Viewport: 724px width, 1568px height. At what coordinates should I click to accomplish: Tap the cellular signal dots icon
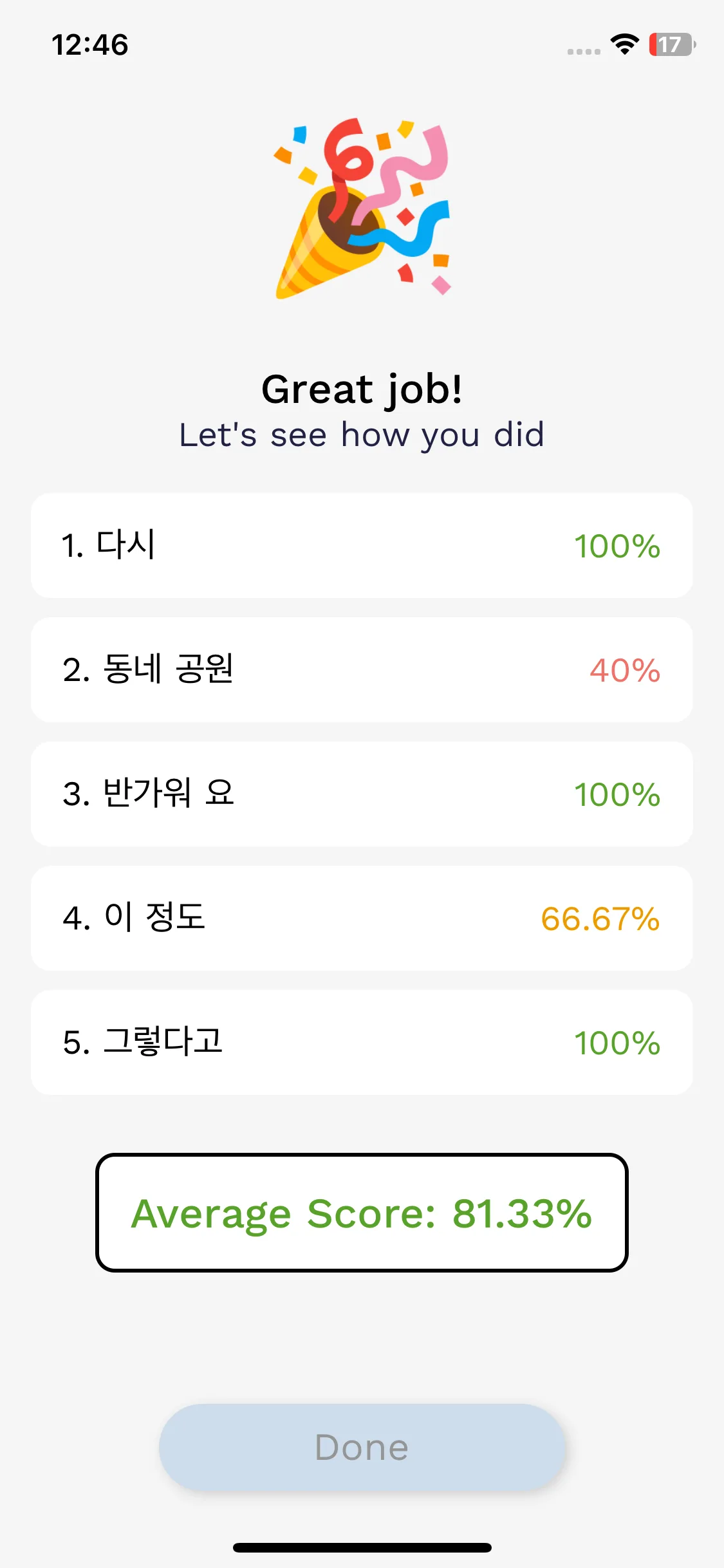pyautogui.click(x=584, y=51)
